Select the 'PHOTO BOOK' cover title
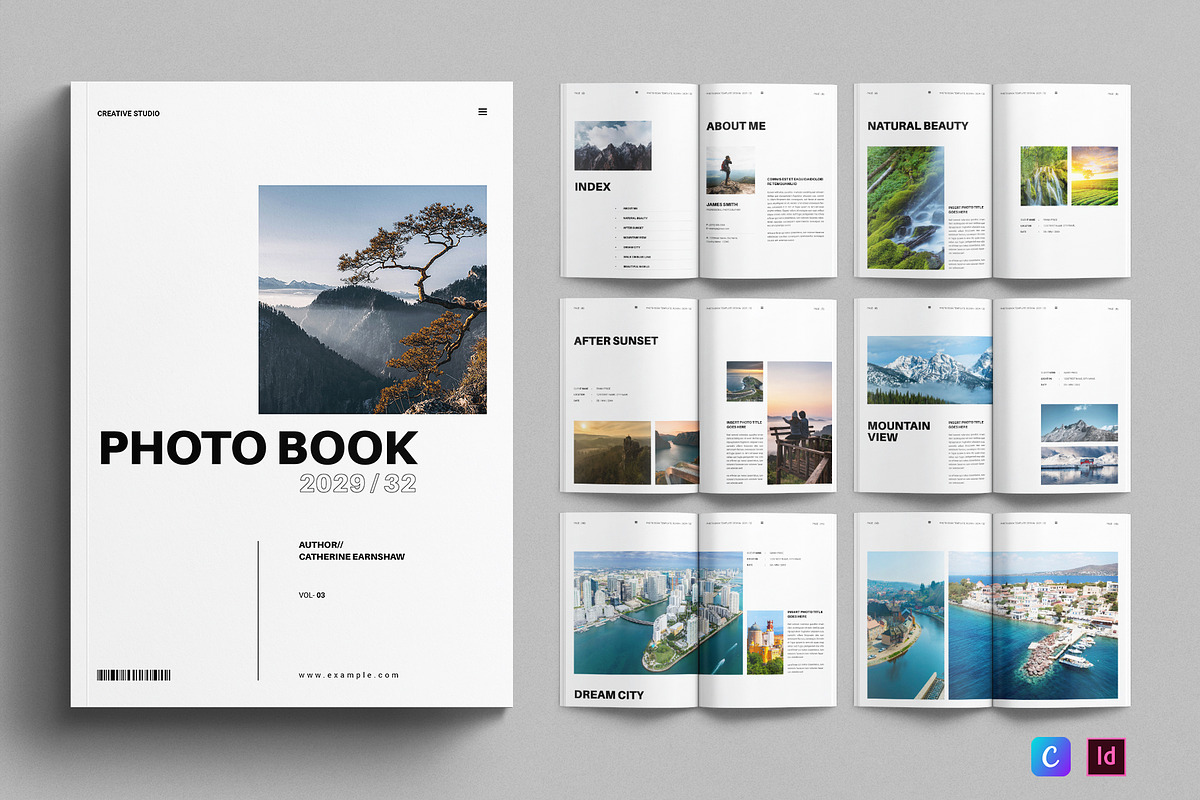1200x800 pixels. point(258,448)
